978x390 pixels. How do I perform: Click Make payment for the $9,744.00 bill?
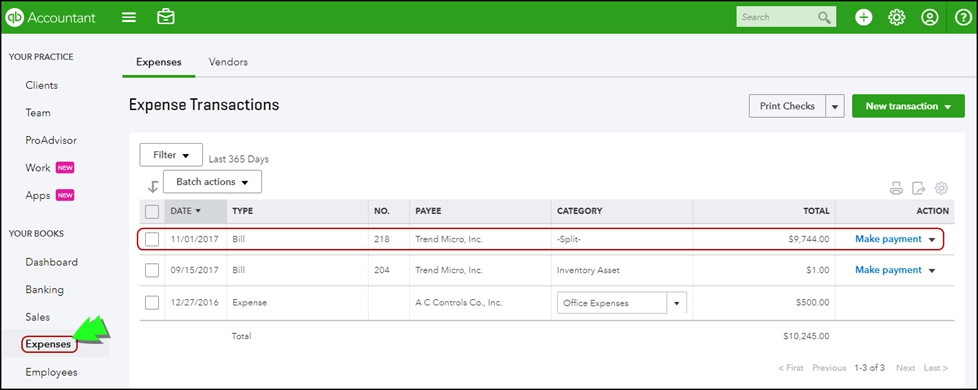pyautogui.click(x=888, y=239)
